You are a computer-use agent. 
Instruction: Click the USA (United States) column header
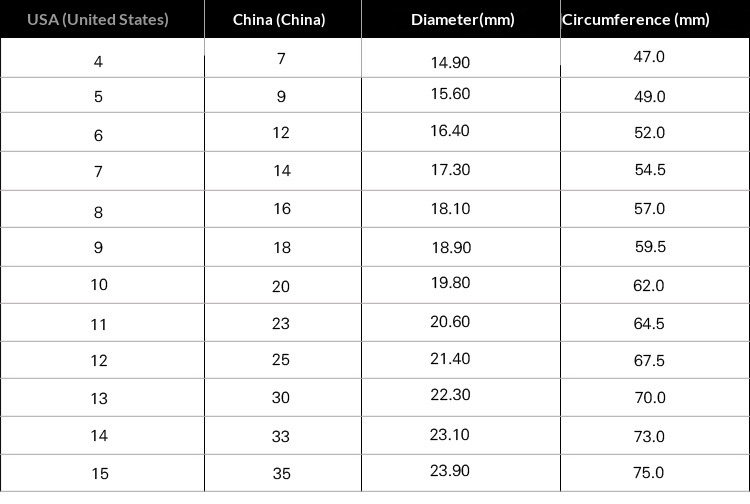98,20
